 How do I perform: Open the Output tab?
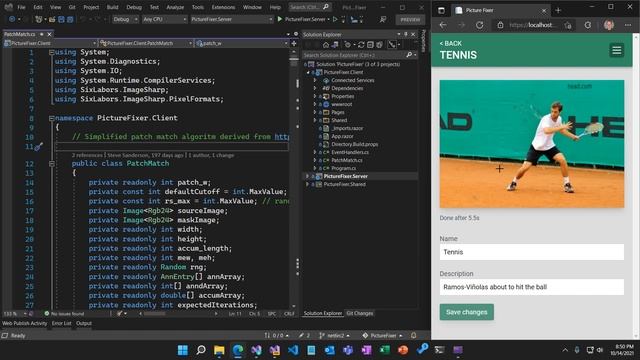[x=84, y=323]
